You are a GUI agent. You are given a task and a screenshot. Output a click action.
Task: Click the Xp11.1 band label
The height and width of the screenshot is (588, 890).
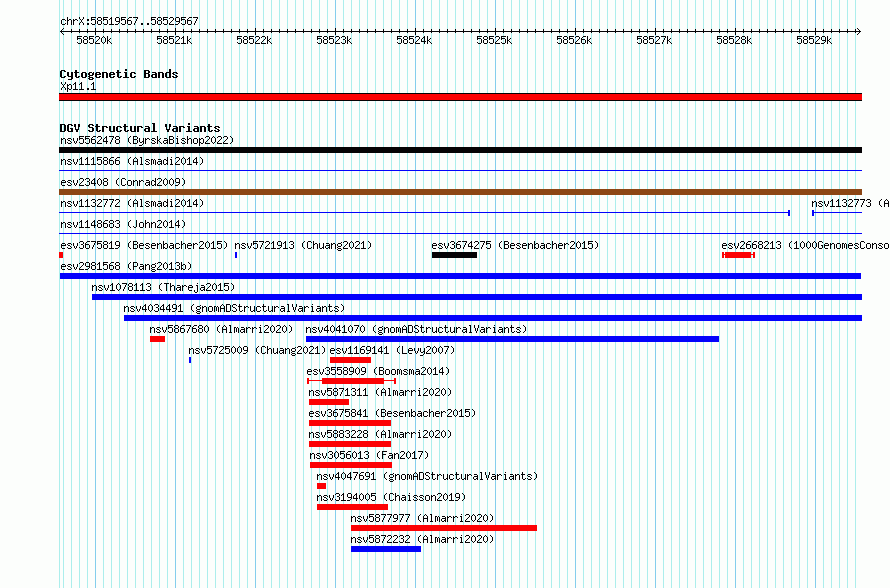pyautogui.click(x=78, y=86)
